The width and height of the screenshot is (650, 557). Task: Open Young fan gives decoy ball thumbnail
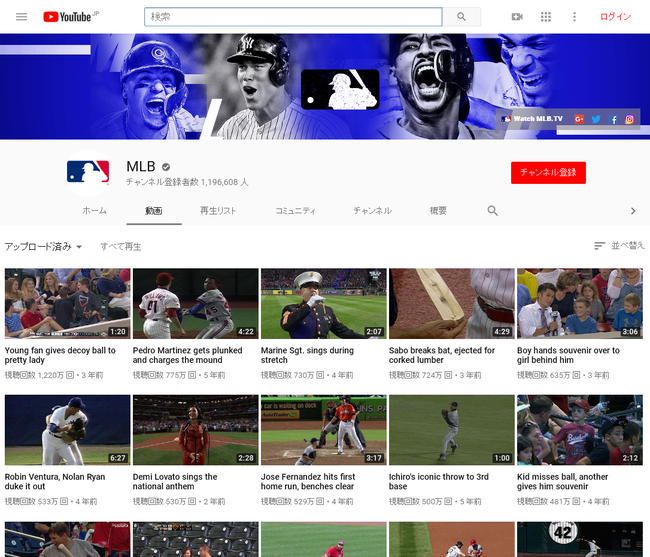(68, 303)
